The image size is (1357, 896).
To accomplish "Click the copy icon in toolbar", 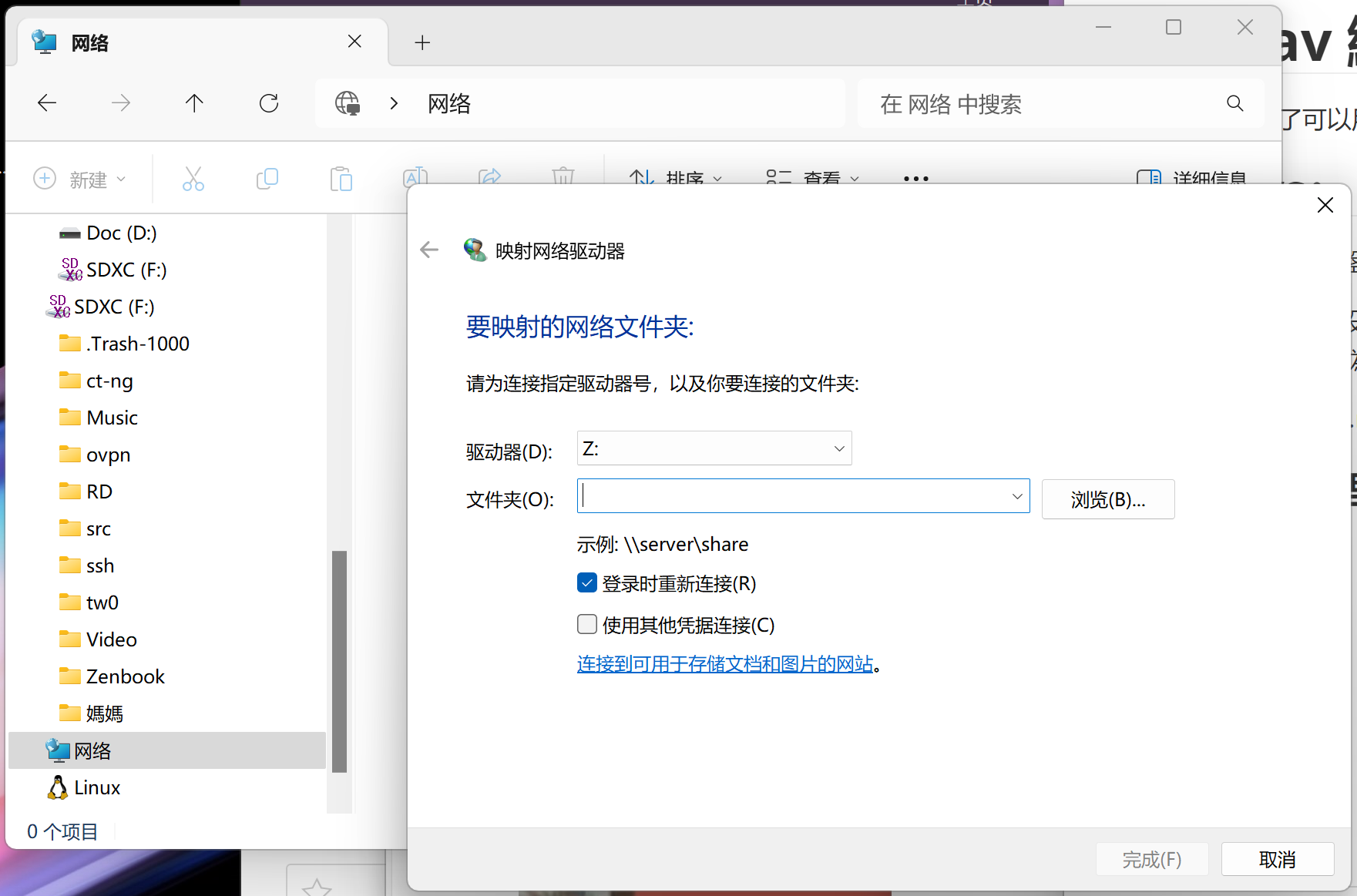I will click(267, 179).
